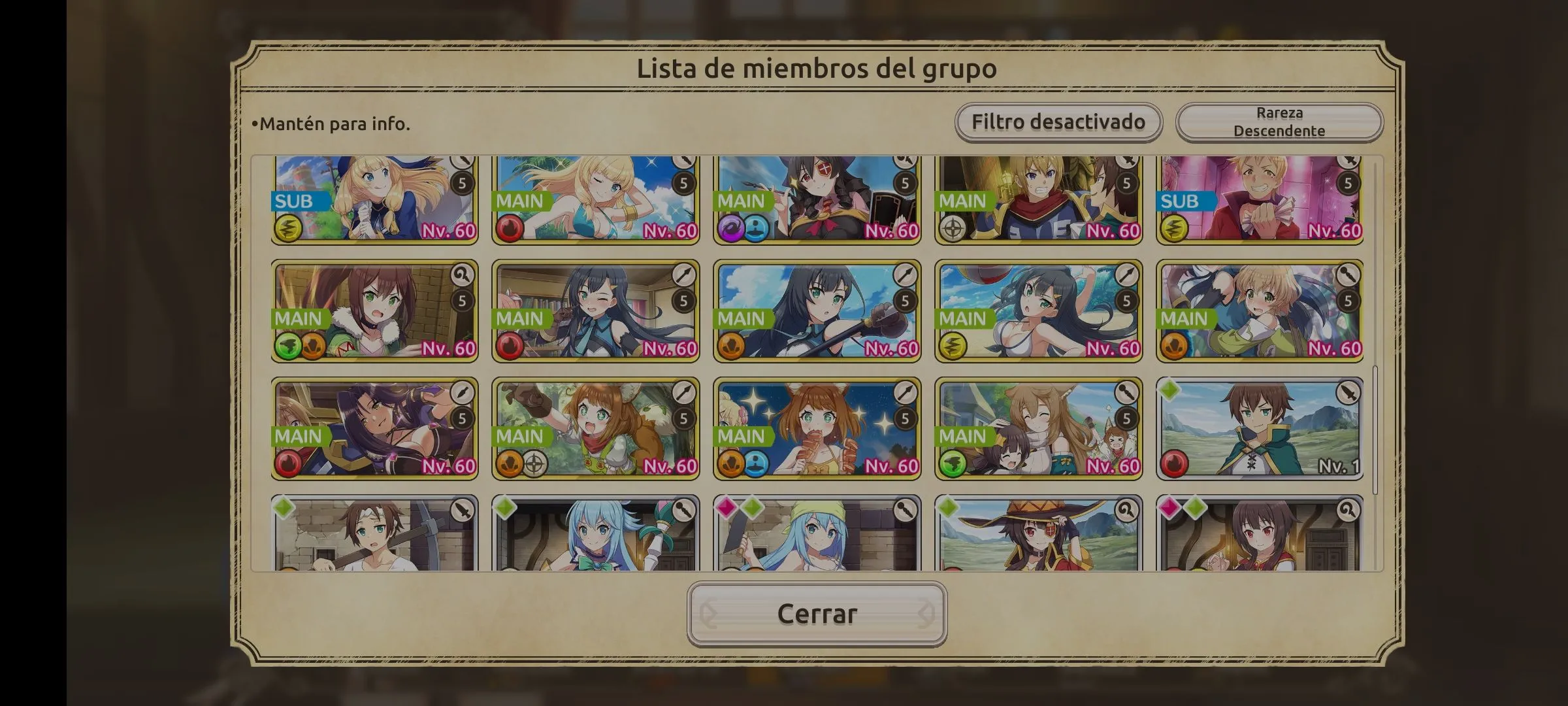1568x706 pixels.
Task: Select Megumin's witch hat card in the meadow
Action: 1039,533
